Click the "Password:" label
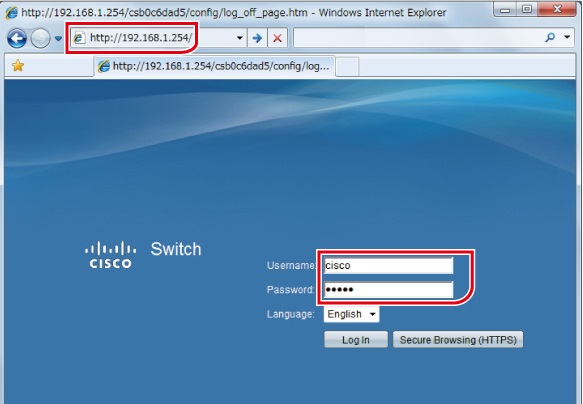The image size is (583, 404). coord(290,290)
